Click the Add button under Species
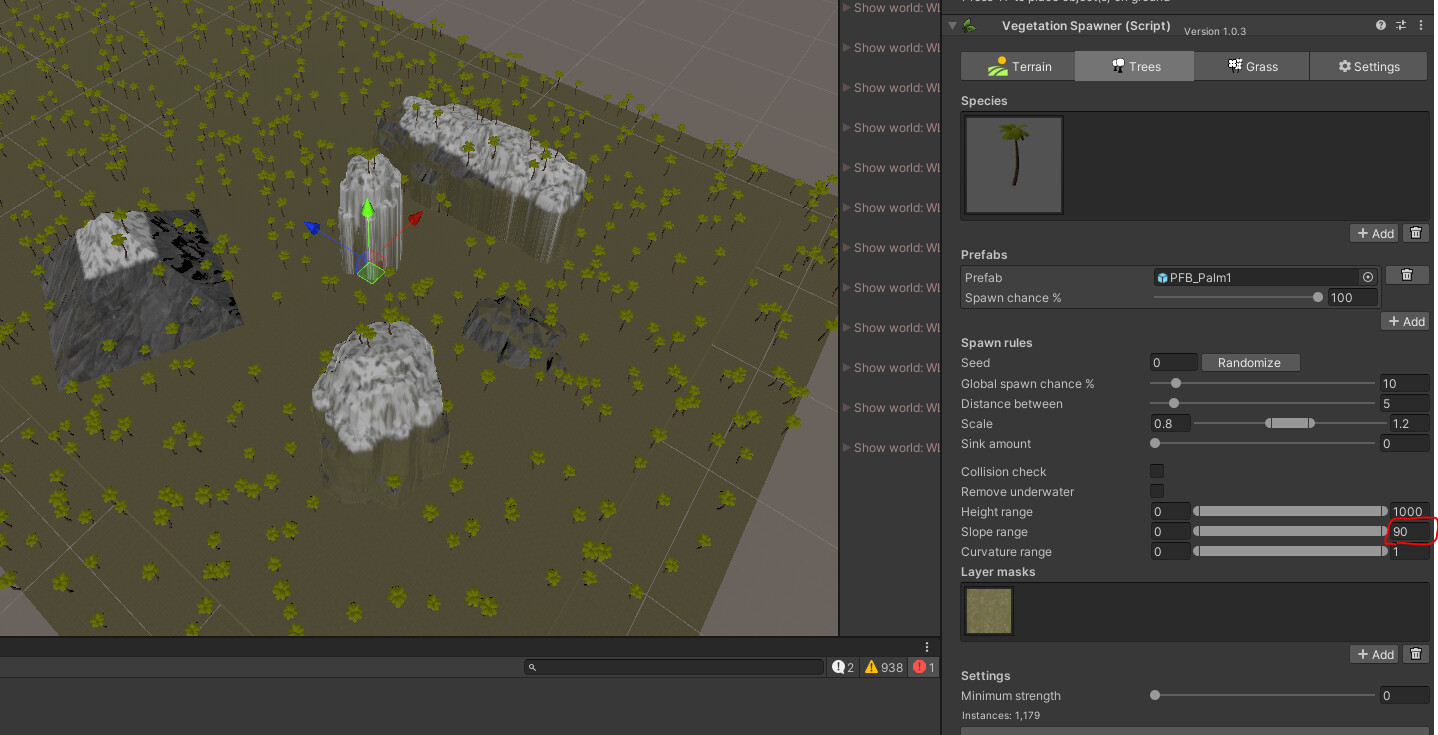Image resolution: width=1438 pixels, height=735 pixels. pyautogui.click(x=1374, y=232)
